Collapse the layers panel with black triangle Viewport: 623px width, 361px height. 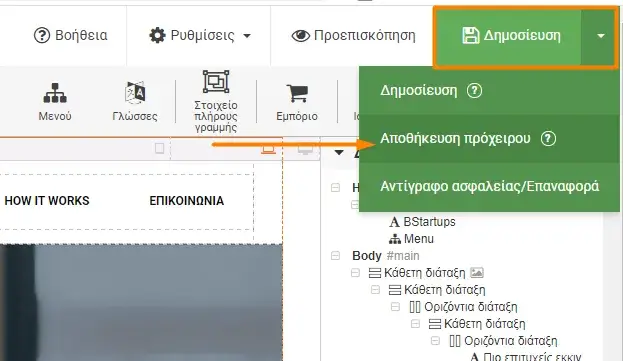point(339,152)
